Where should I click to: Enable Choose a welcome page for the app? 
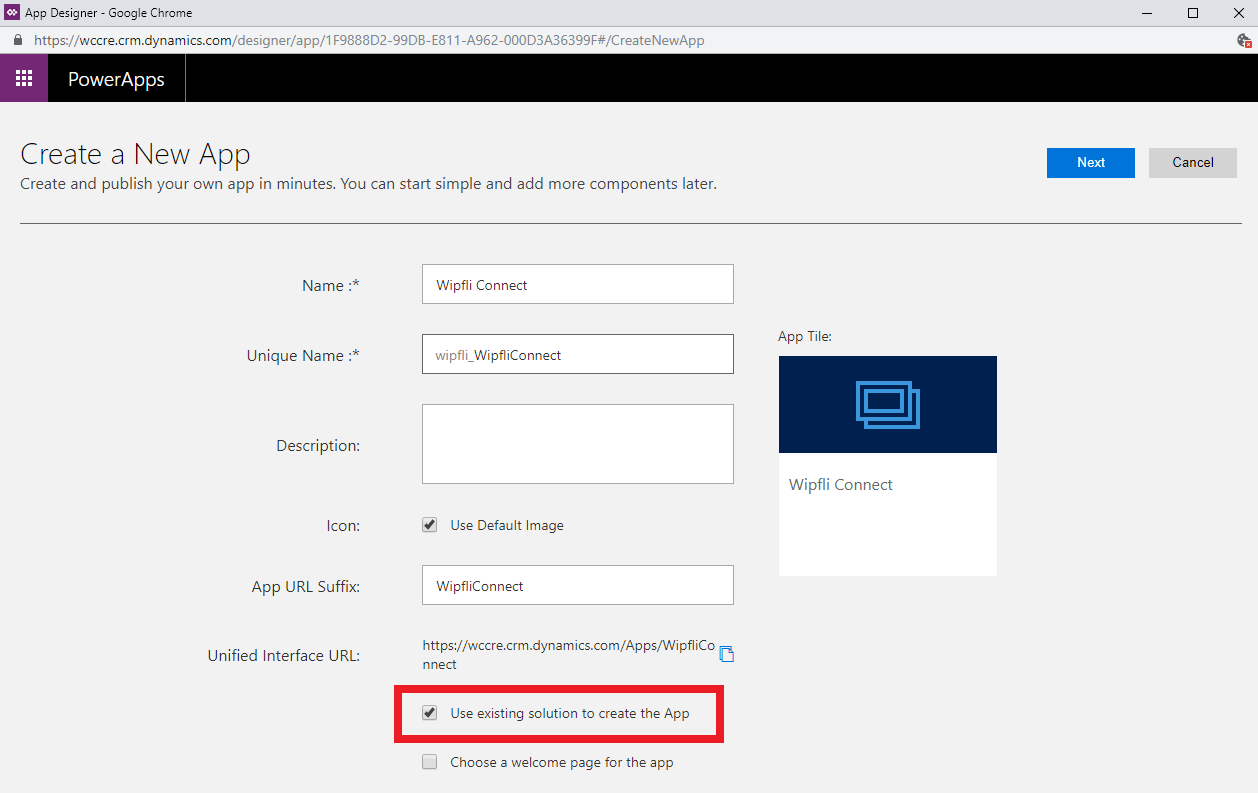430,762
